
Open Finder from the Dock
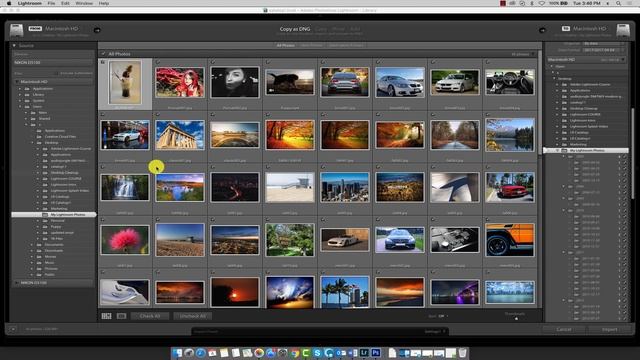click(x=178, y=353)
